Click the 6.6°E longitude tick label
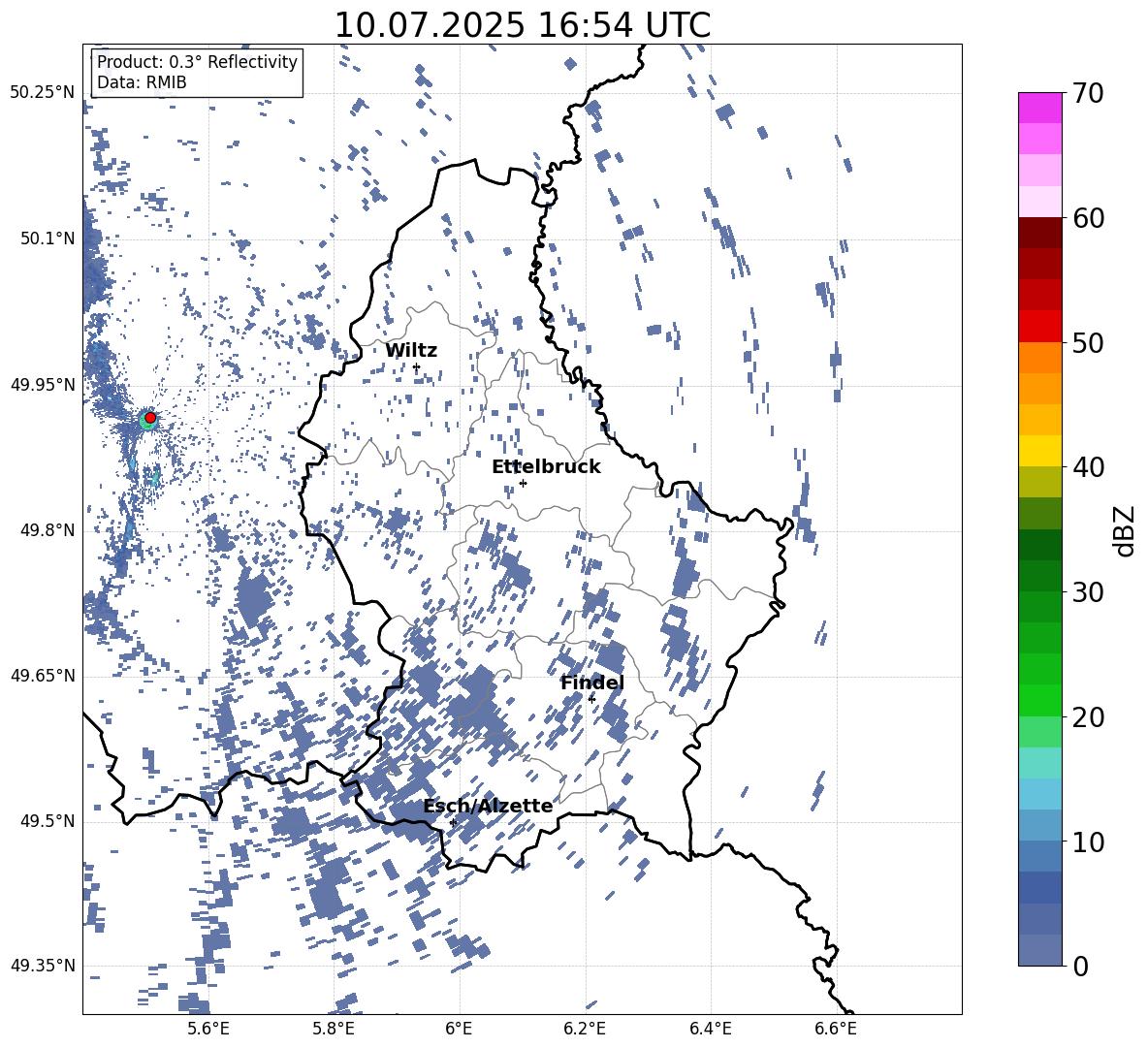The image size is (1148, 1048). tap(836, 1029)
